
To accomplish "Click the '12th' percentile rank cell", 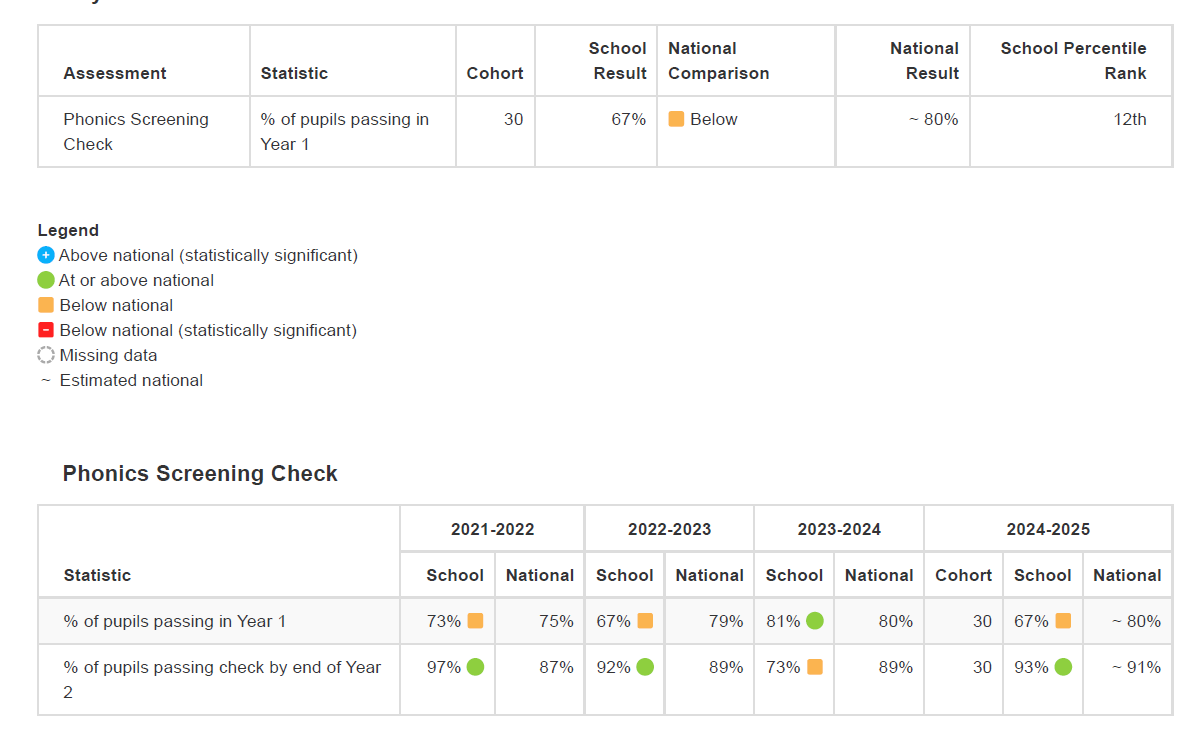I will pos(1130,120).
